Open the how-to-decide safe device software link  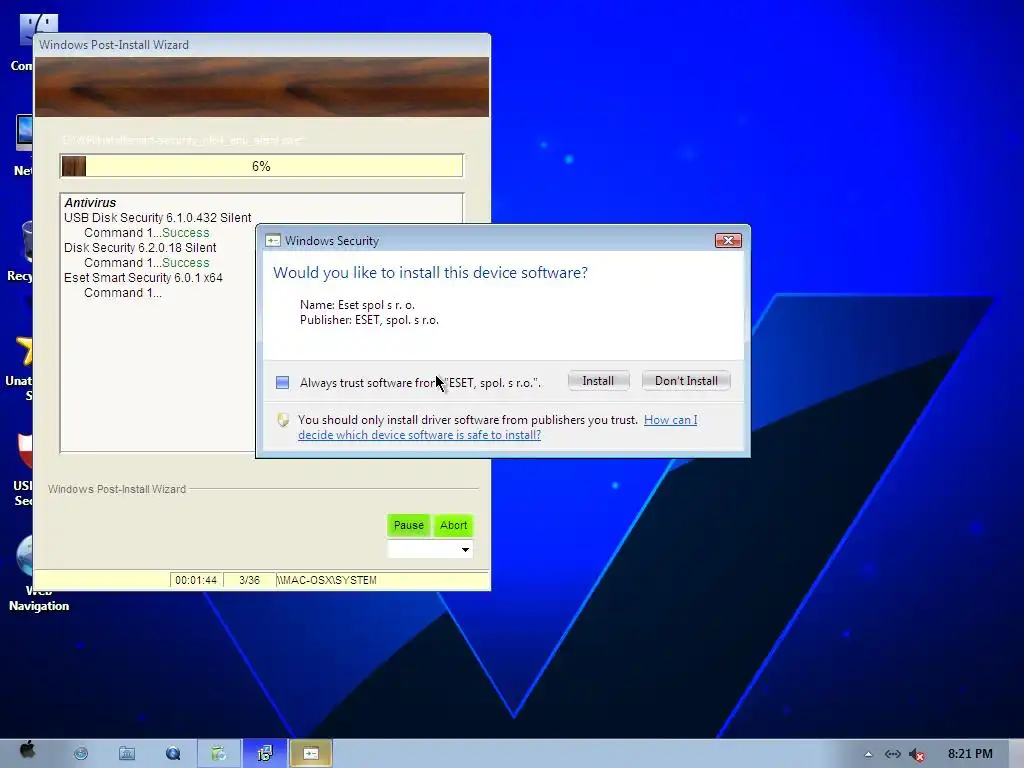tap(498, 427)
